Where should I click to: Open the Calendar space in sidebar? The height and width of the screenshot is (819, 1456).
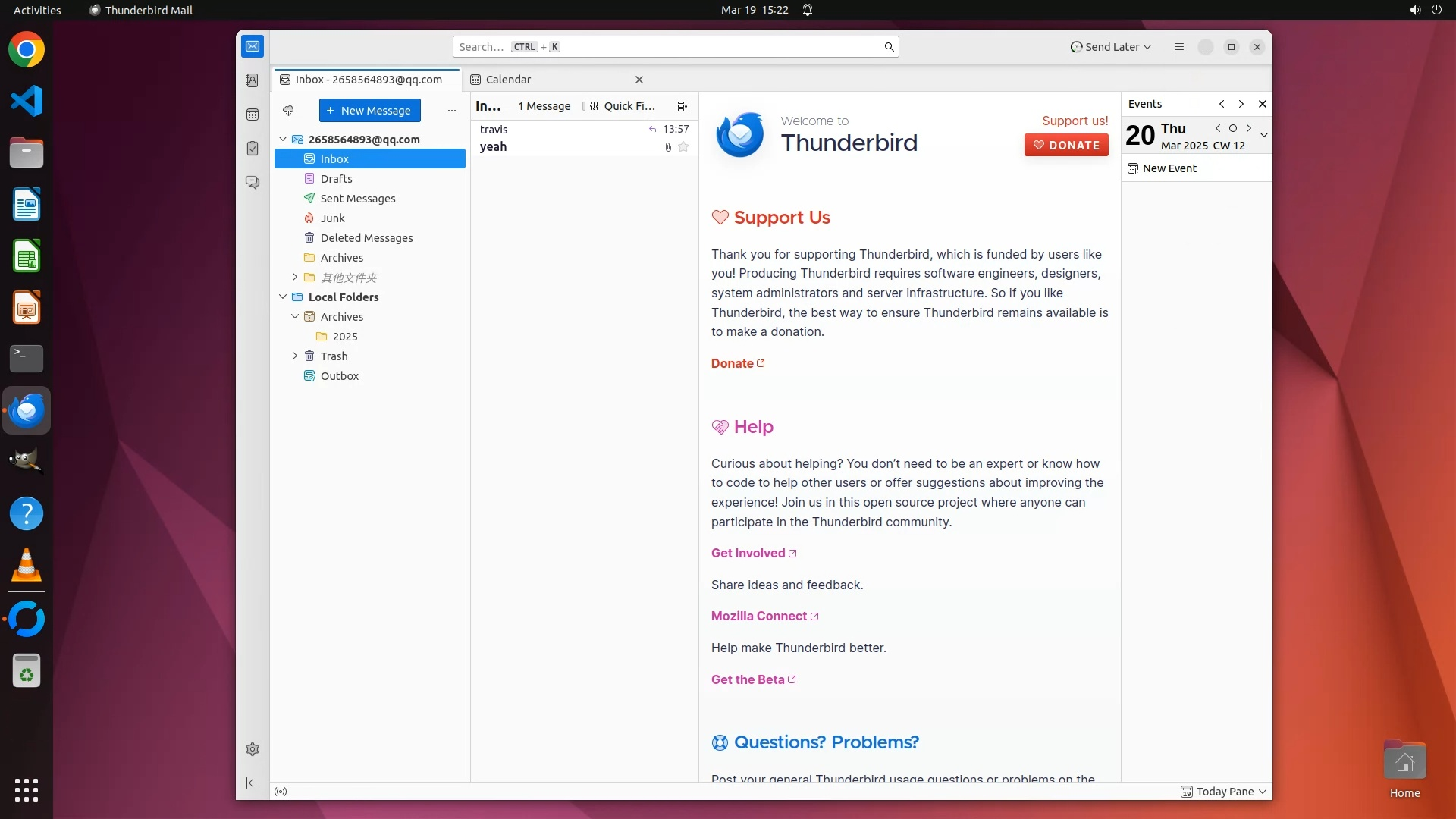(253, 115)
